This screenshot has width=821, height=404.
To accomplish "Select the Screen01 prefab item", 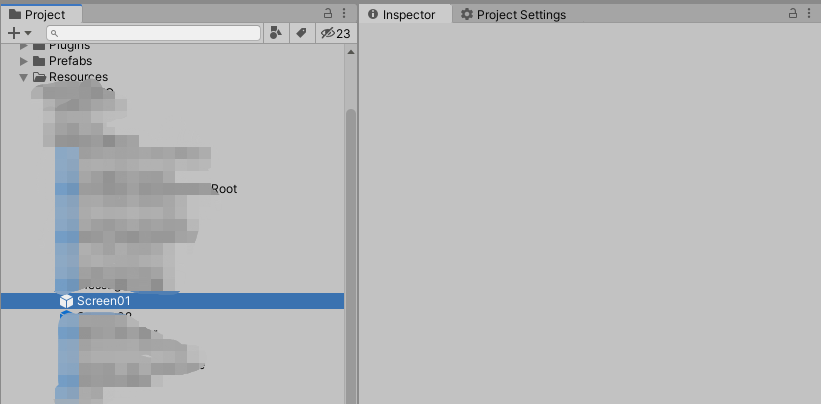I will 172,301.
